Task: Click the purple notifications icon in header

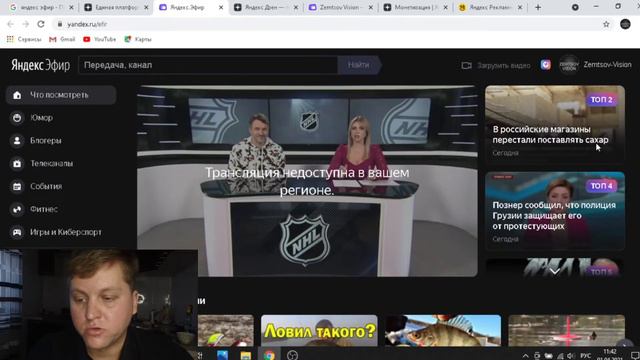Action: pyautogui.click(x=546, y=65)
